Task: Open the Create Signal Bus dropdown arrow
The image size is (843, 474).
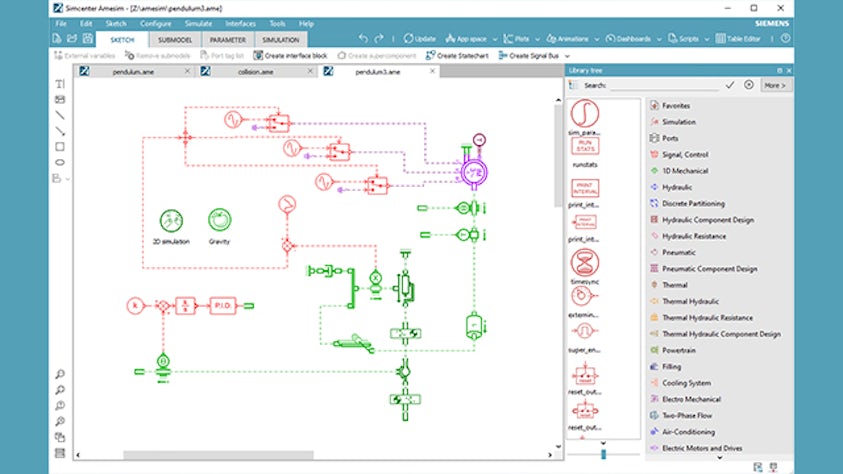Action: [567, 56]
